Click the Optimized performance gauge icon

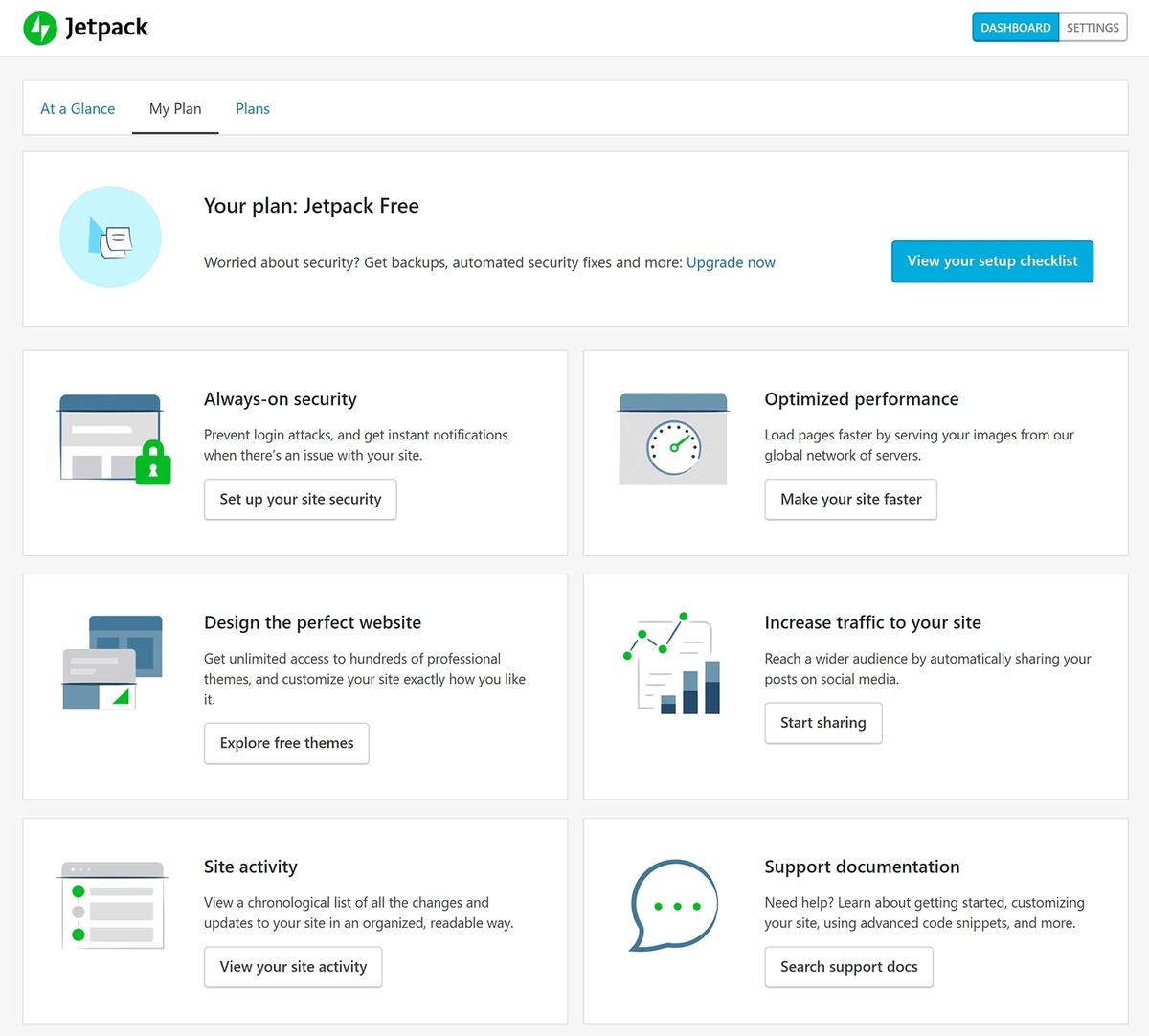pos(673,440)
